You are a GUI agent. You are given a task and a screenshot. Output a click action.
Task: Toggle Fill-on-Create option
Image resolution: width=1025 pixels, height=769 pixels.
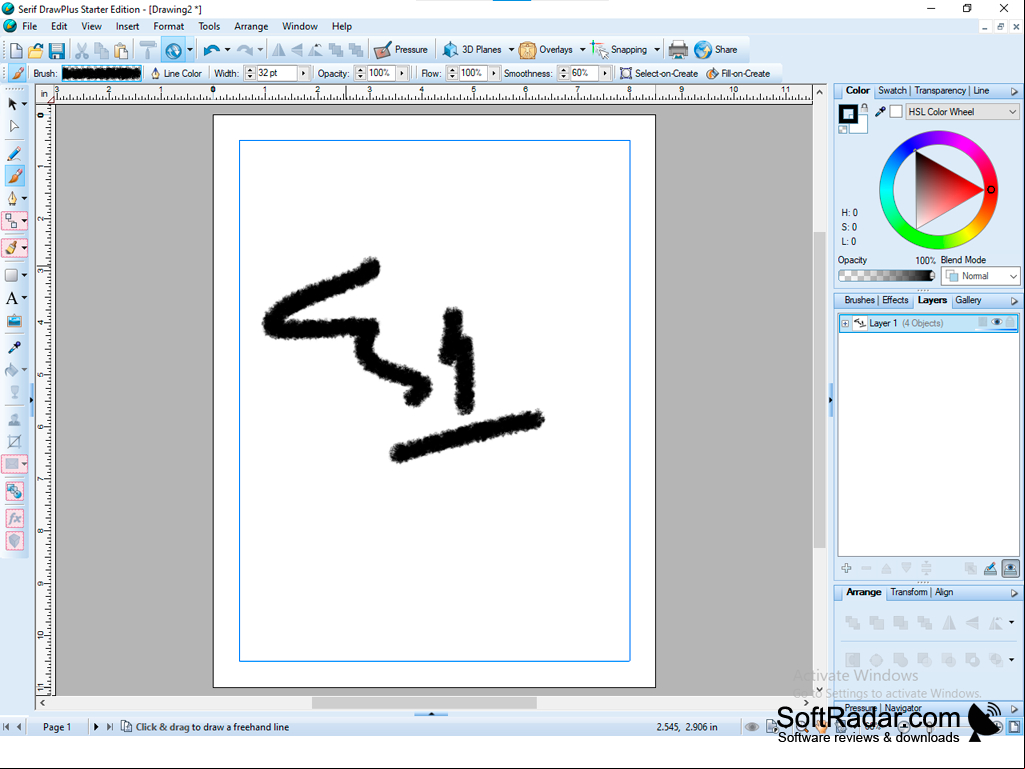(x=738, y=73)
